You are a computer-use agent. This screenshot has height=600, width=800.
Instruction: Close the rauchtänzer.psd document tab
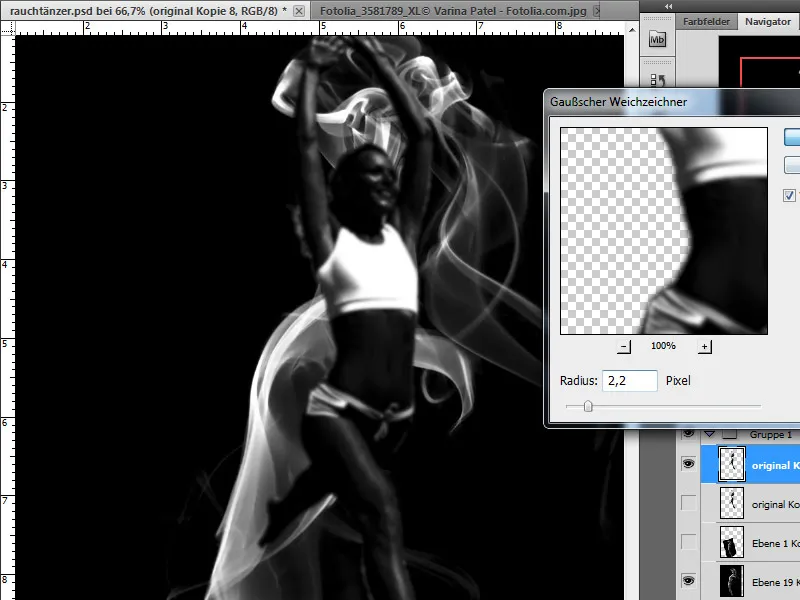click(x=299, y=11)
